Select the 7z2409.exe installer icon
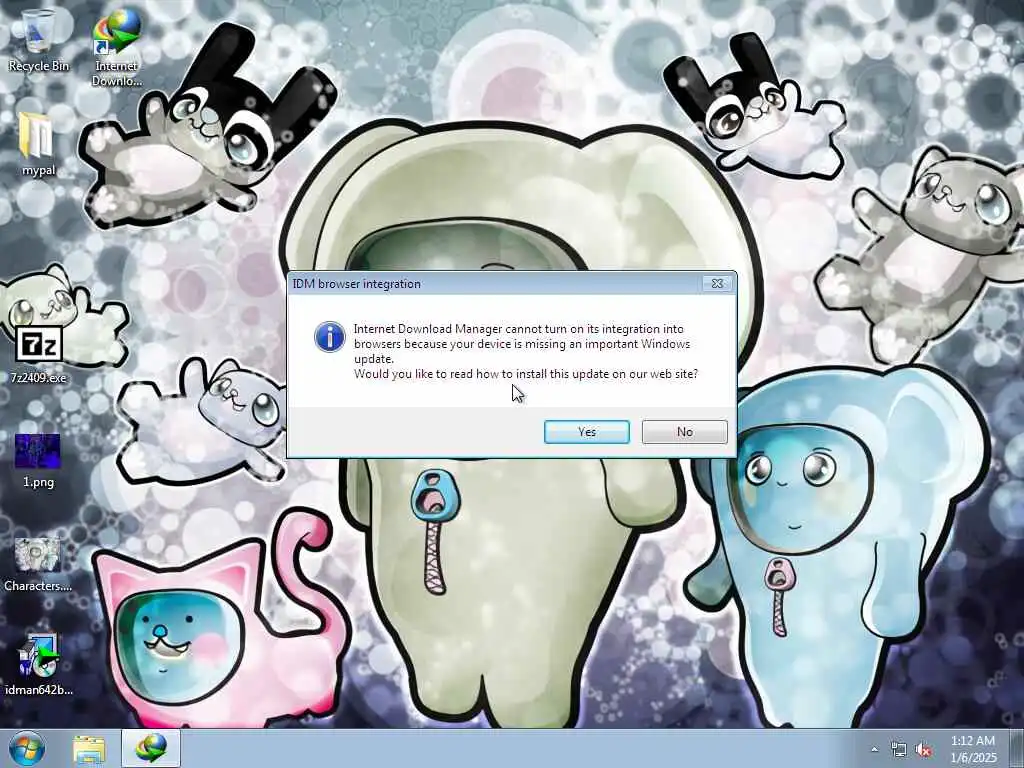 tap(38, 354)
